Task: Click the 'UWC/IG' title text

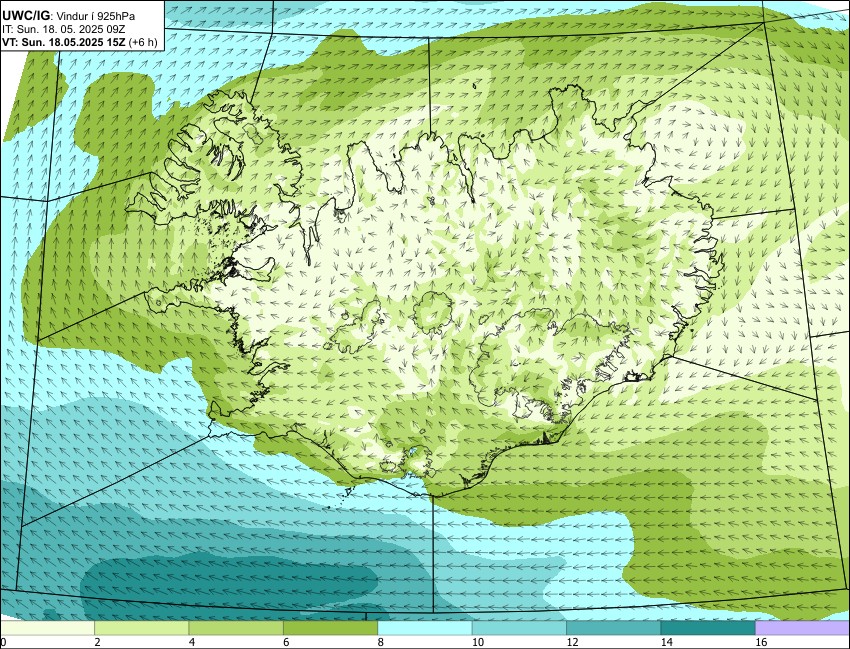Action: (x=25, y=16)
